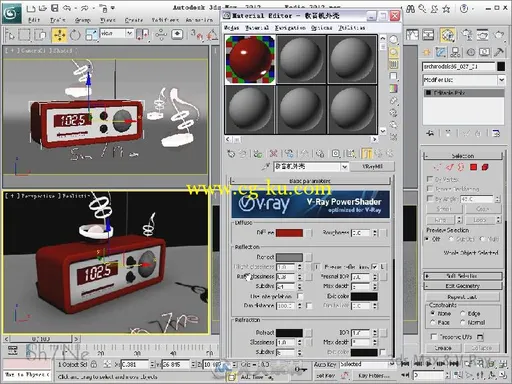
Task: Enable the By Angle checkbox
Action: pyautogui.click(x=430, y=199)
